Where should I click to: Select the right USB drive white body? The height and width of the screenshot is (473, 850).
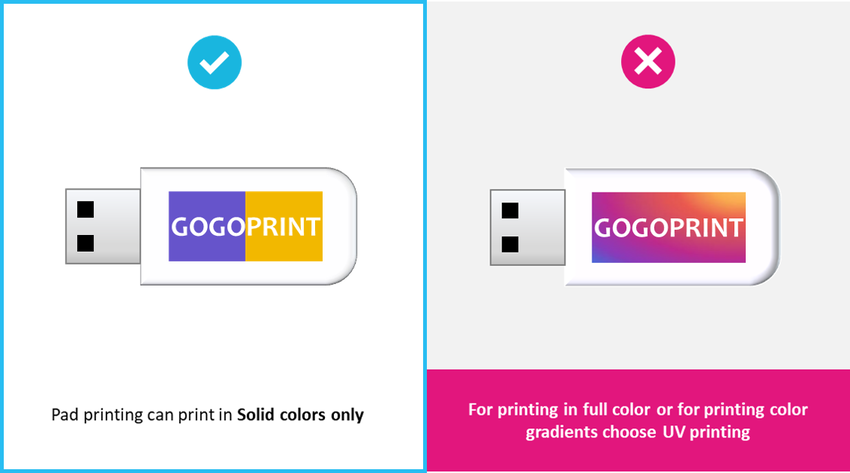(x=672, y=227)
